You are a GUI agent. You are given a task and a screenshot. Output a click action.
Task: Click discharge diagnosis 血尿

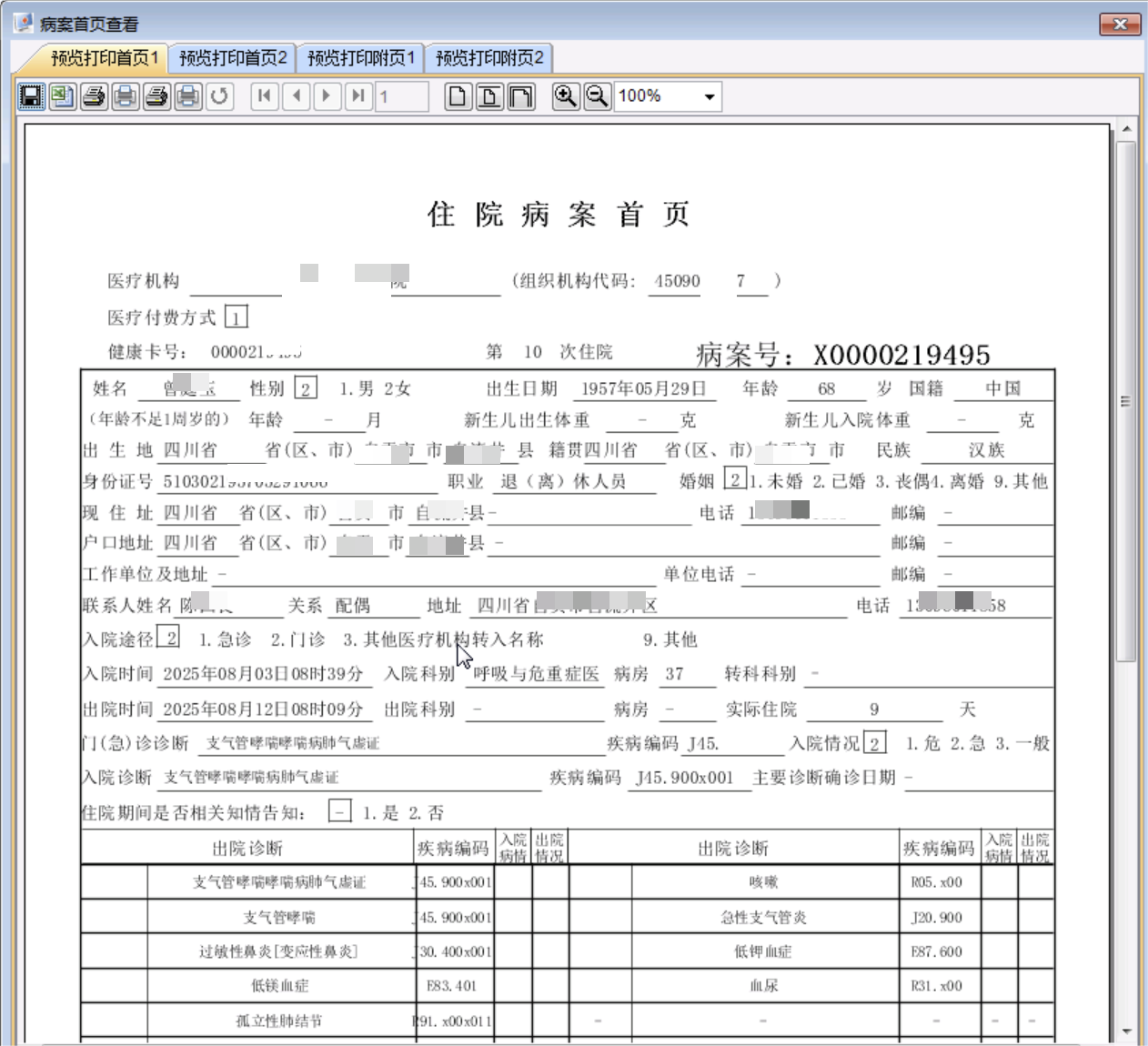click(763, 985)
